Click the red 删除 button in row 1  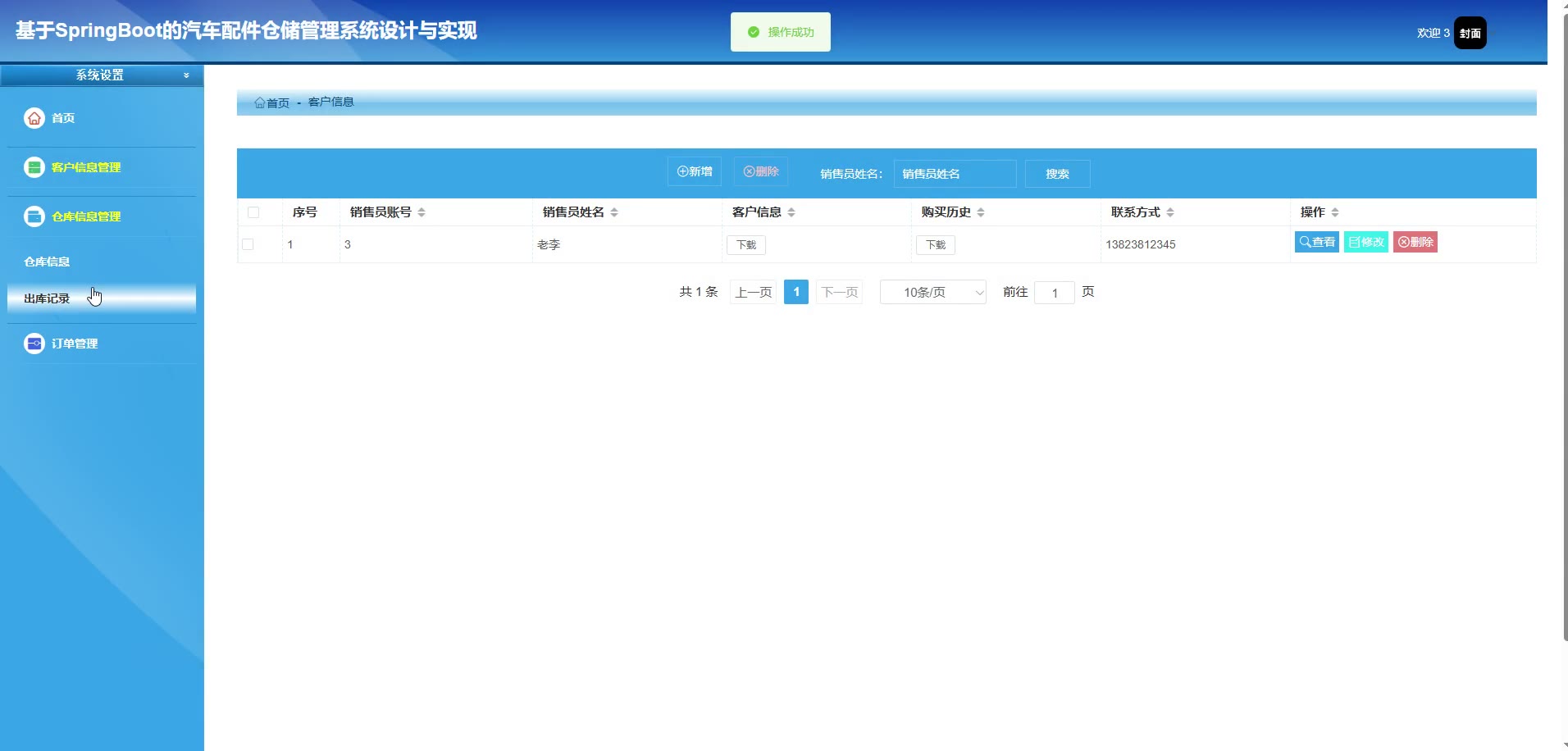(1415, 242)
